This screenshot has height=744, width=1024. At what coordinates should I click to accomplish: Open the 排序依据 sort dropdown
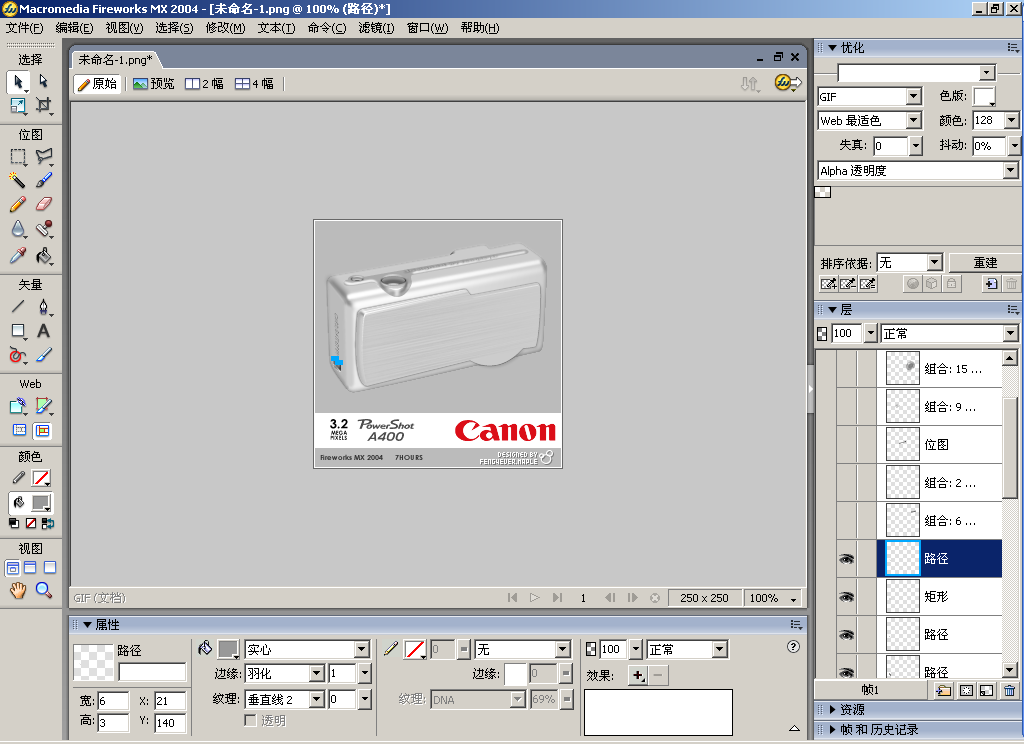[x=935, y=263]
